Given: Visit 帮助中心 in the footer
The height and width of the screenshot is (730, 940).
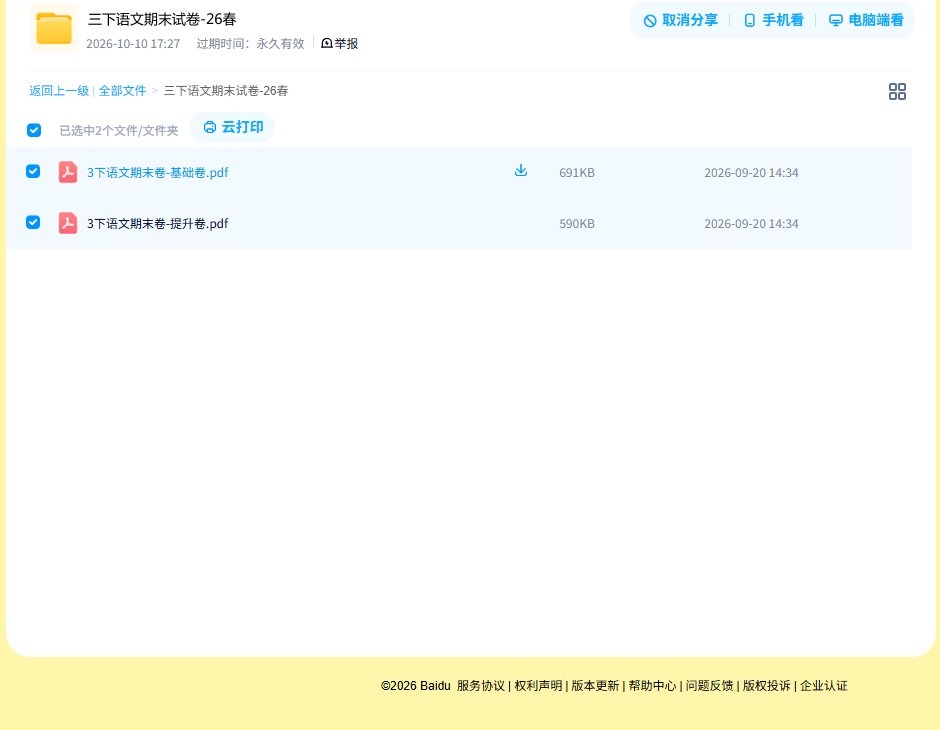Looking at the screenshot, I should [652, 686].
